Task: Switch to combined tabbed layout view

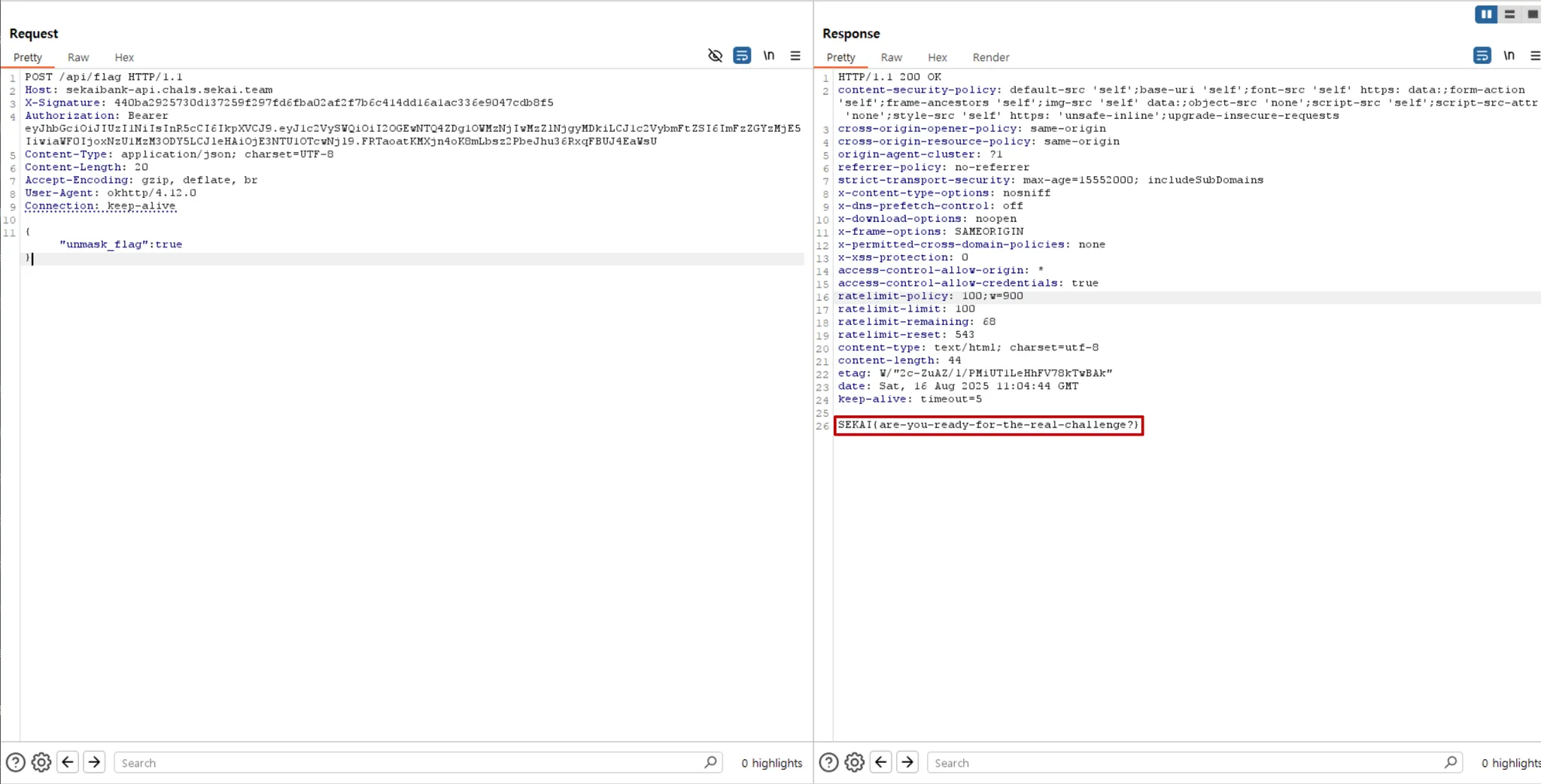Action: [x=1532, y=14]
